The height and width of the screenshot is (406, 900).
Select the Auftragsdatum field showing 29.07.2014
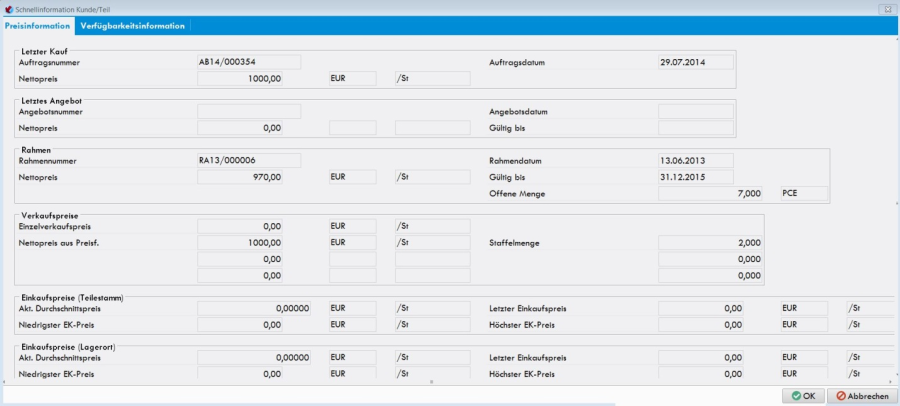coord(695,62)
